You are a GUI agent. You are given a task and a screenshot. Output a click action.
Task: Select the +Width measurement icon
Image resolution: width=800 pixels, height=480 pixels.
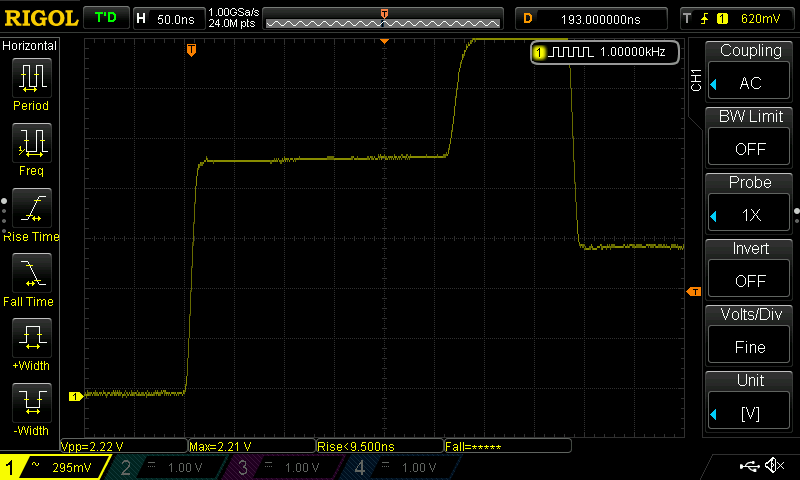click(x=32, y=338)
